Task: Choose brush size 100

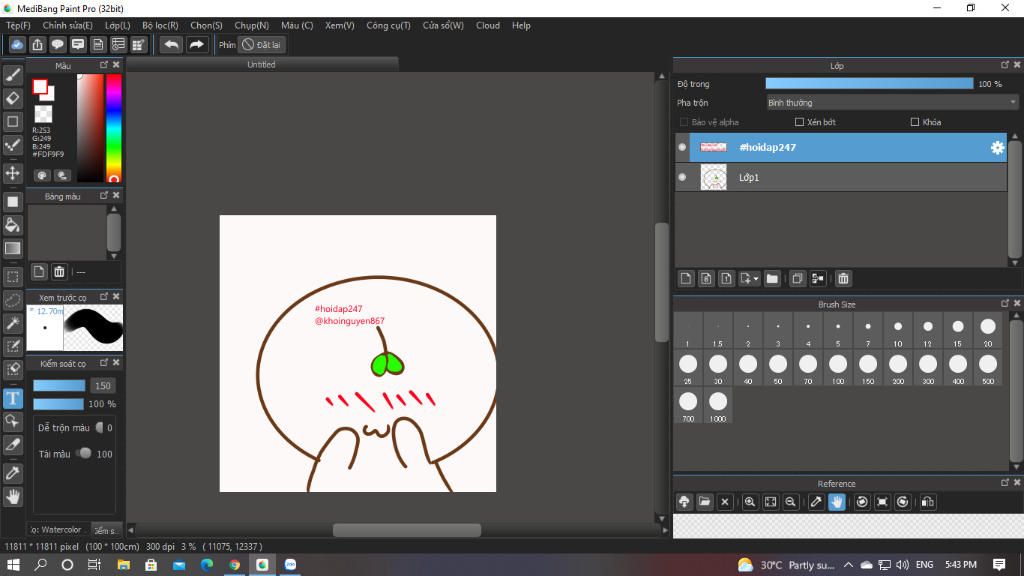Action: tap(838, 370)
